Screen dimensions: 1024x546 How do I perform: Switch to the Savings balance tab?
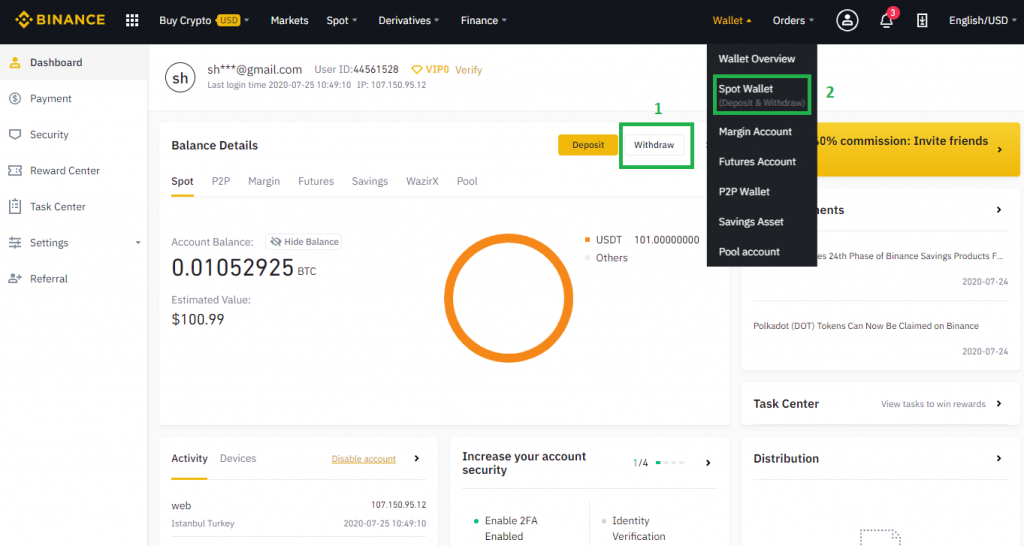tap(370, 181)
